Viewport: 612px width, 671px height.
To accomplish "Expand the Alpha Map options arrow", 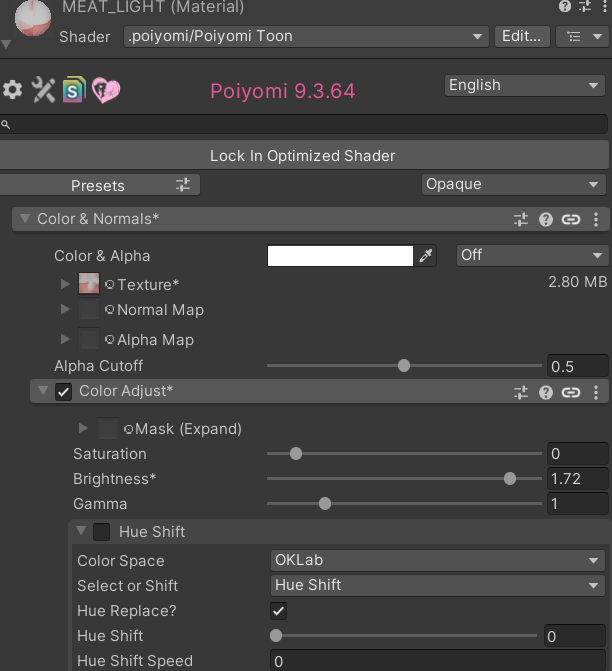I will coord(65,339).
